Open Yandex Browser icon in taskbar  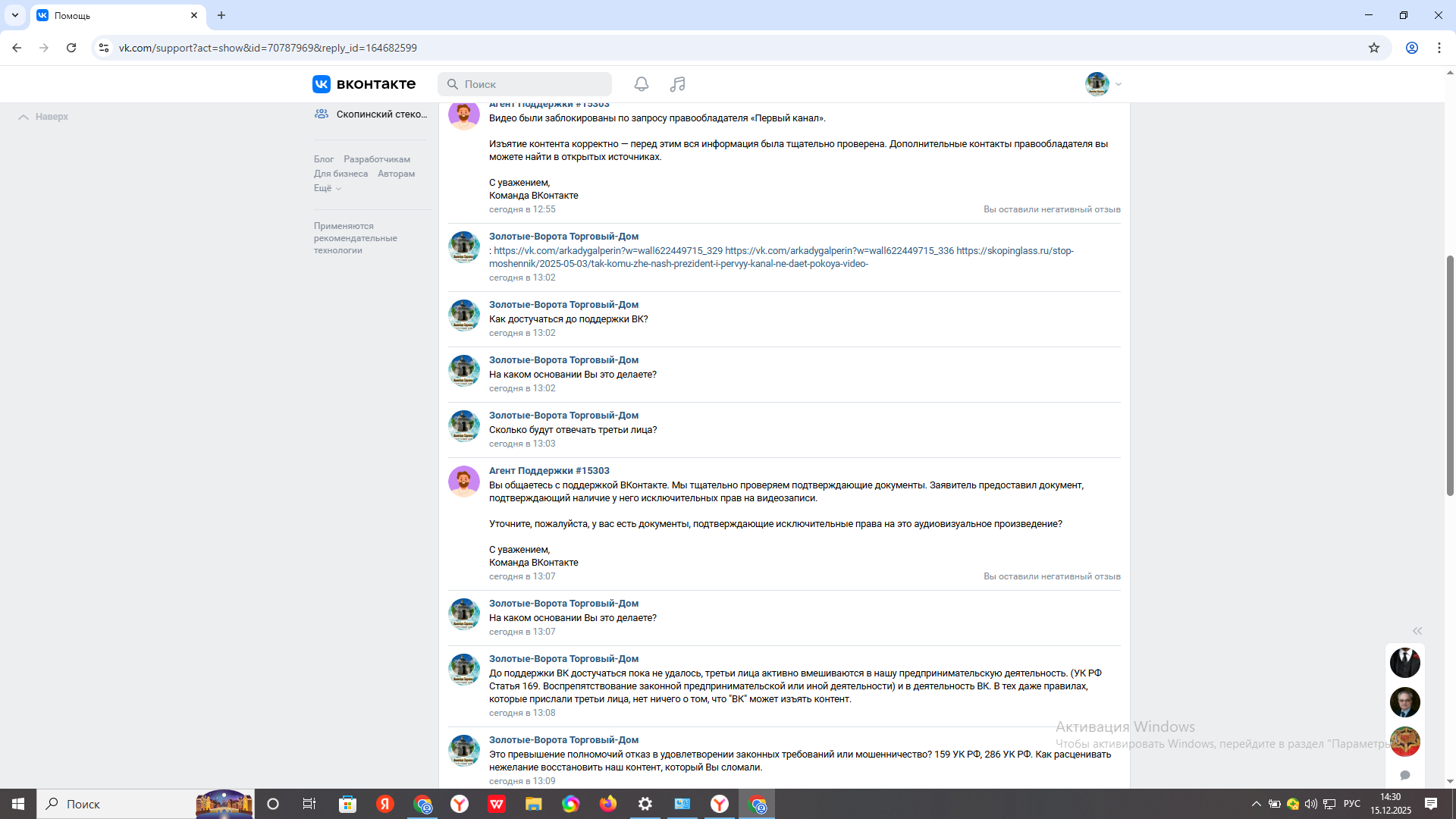point(460,804)
